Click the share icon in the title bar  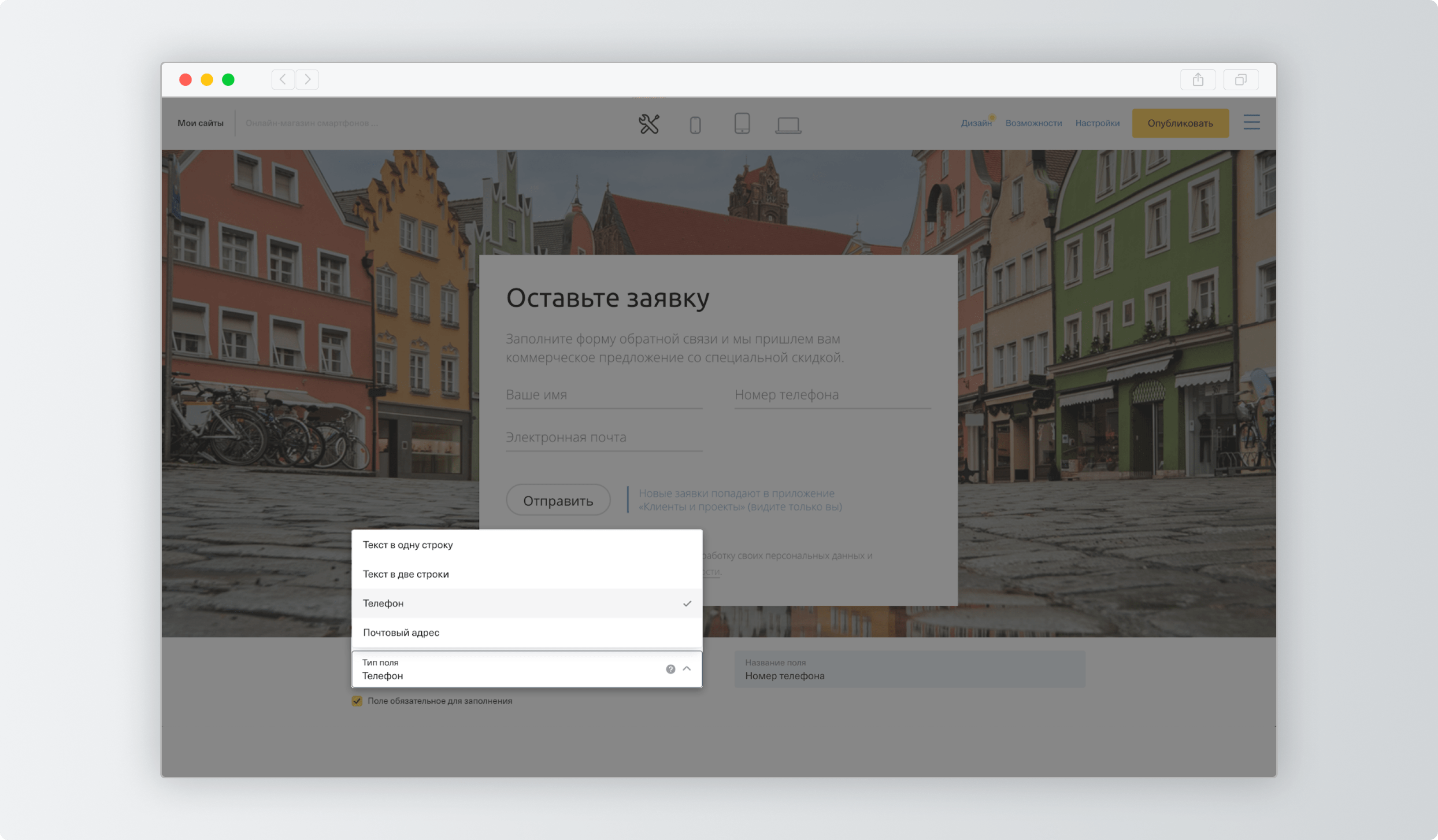[x=1198, y=79]
